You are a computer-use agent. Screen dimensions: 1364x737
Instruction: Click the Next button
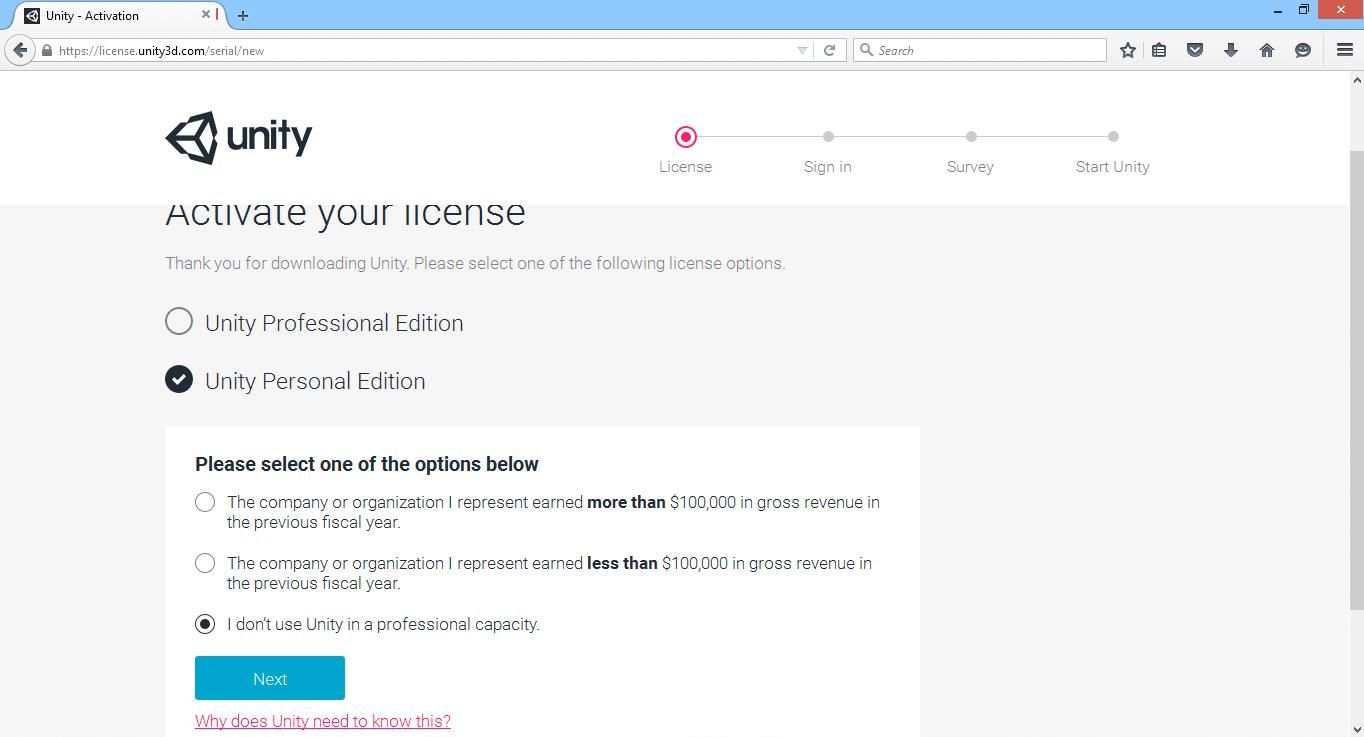[269, 677]
